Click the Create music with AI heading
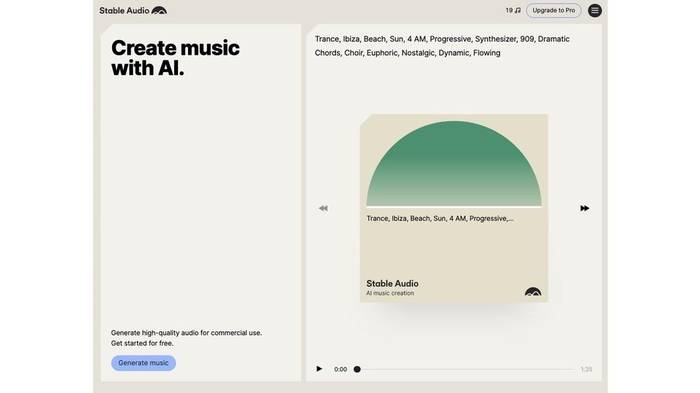The width and height of the screenshot is (700, 393). click(x=175, y=58)
